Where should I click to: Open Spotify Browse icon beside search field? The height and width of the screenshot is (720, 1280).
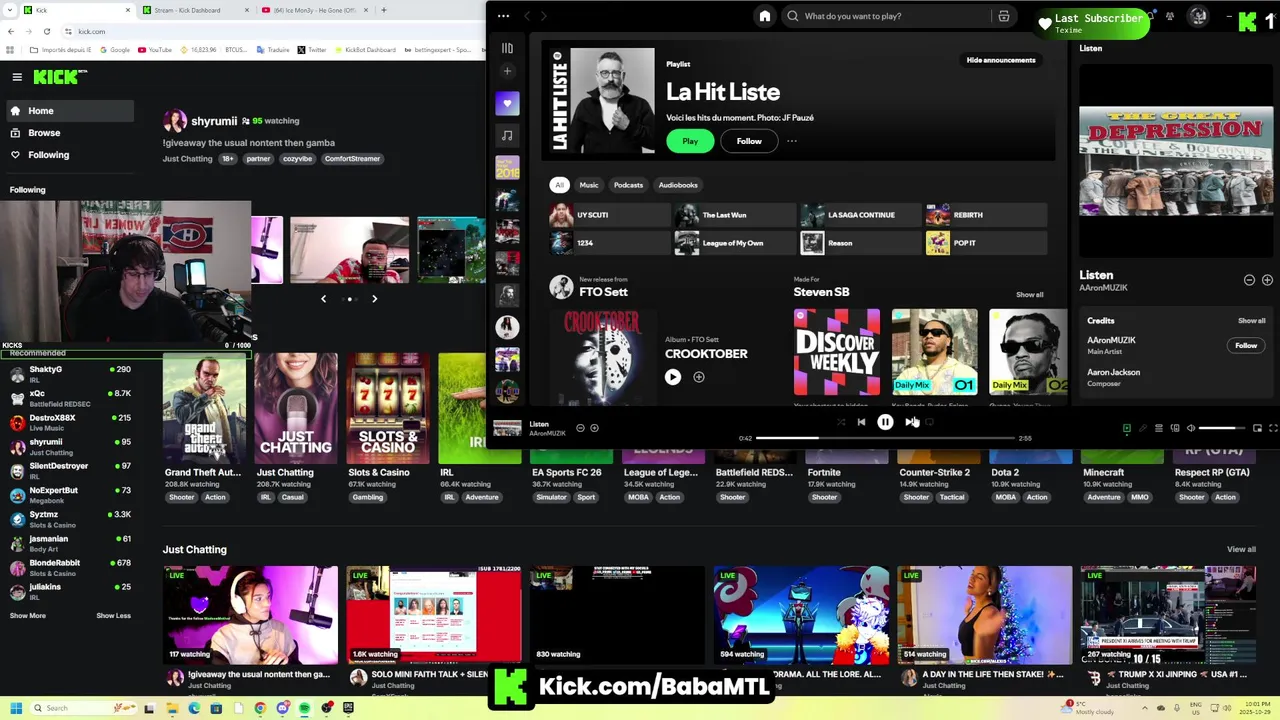click(x=1004, y=16)
